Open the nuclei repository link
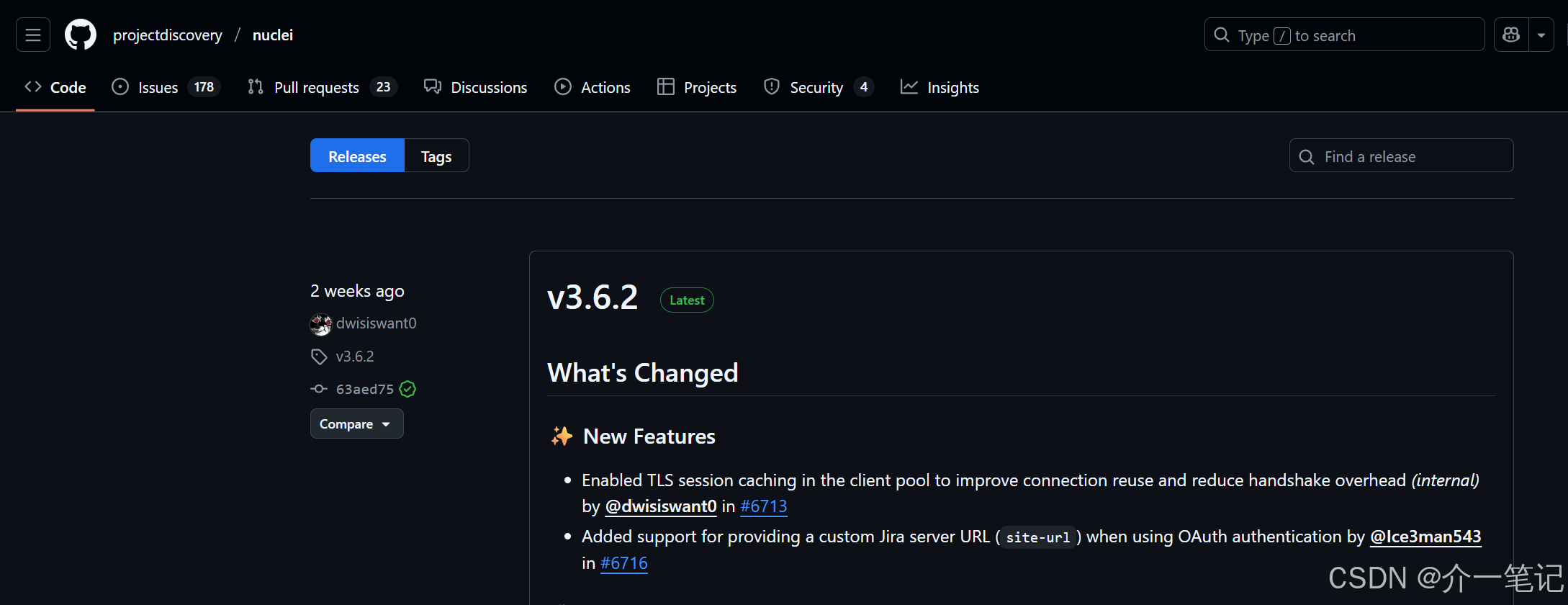This screenshot has width=1568, height=605. [273, 35]
